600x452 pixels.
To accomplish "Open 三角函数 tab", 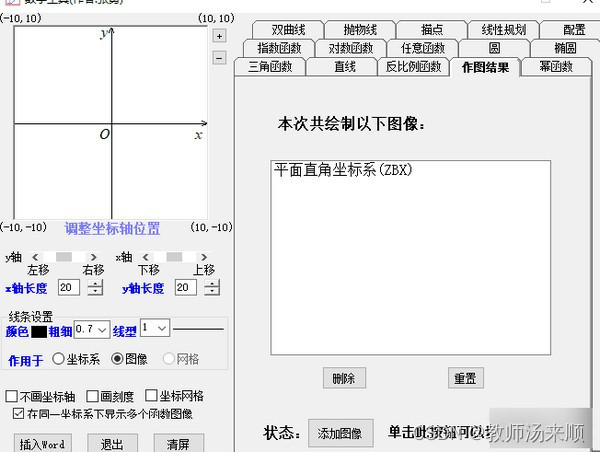I will pos(270,67).
